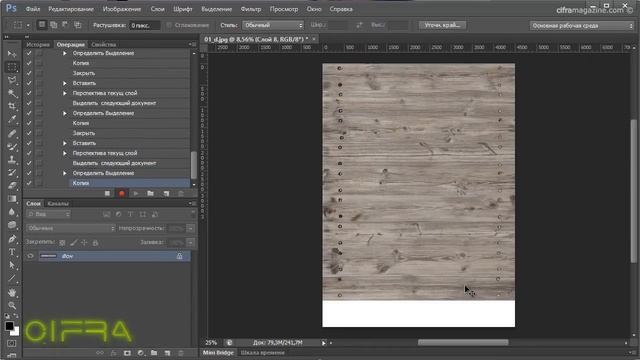Click the Play action button
640x360 pixels.
coord(136,193)
